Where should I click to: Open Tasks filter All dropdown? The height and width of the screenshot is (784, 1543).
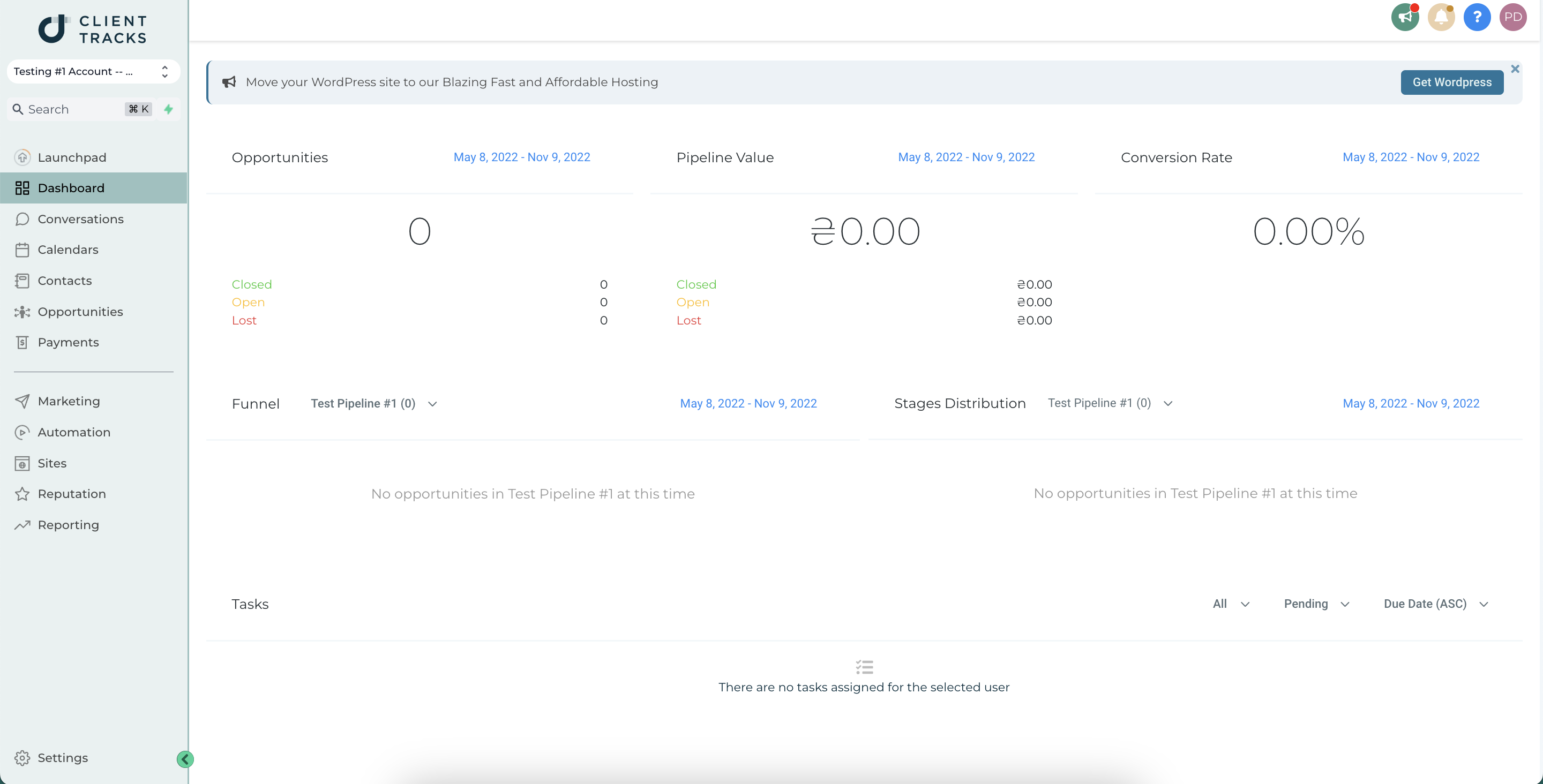(1231, 604)
